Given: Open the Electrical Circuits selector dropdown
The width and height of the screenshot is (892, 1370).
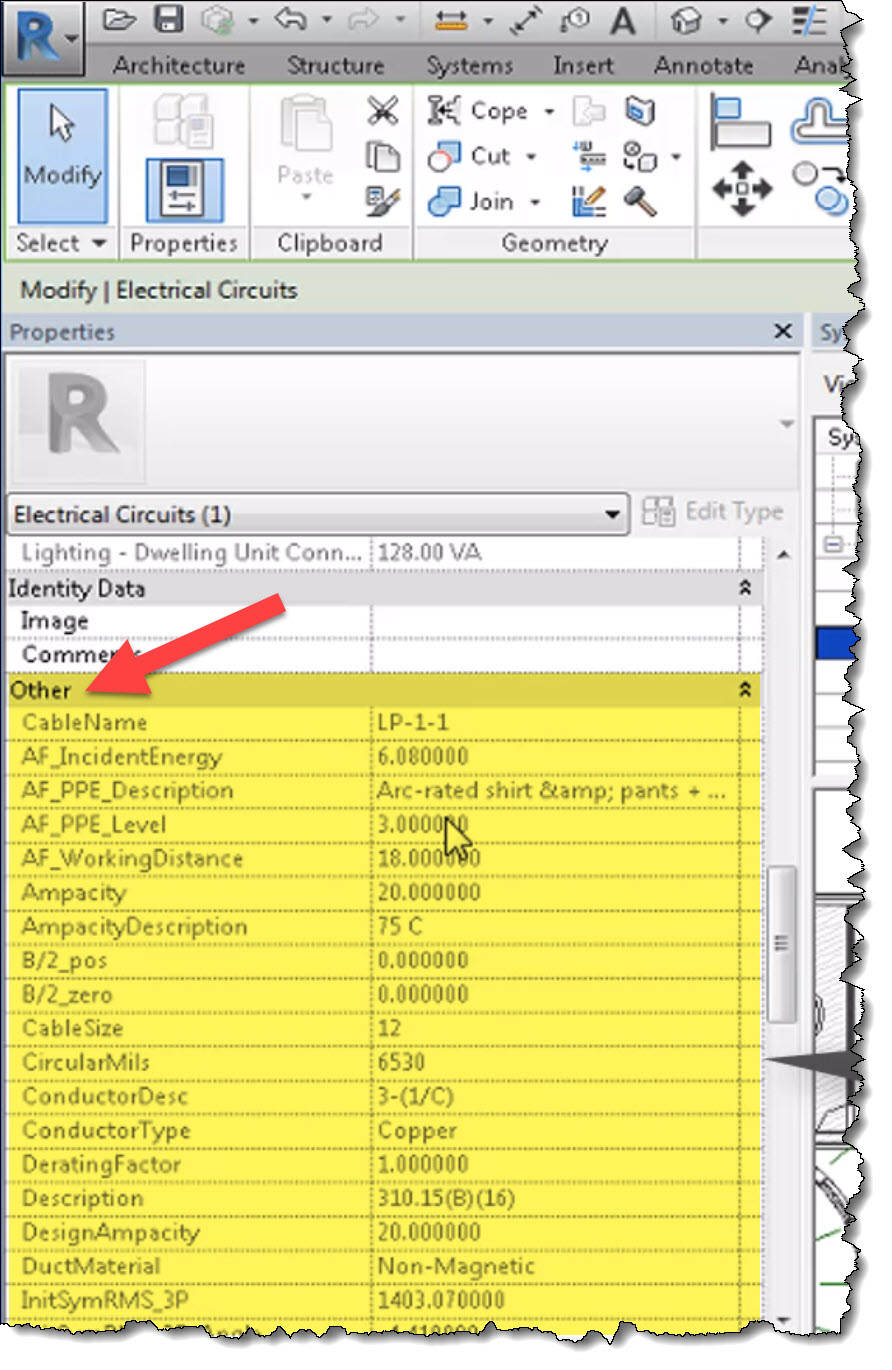Looking at the screenshot, I should click(x=613, y=514).
